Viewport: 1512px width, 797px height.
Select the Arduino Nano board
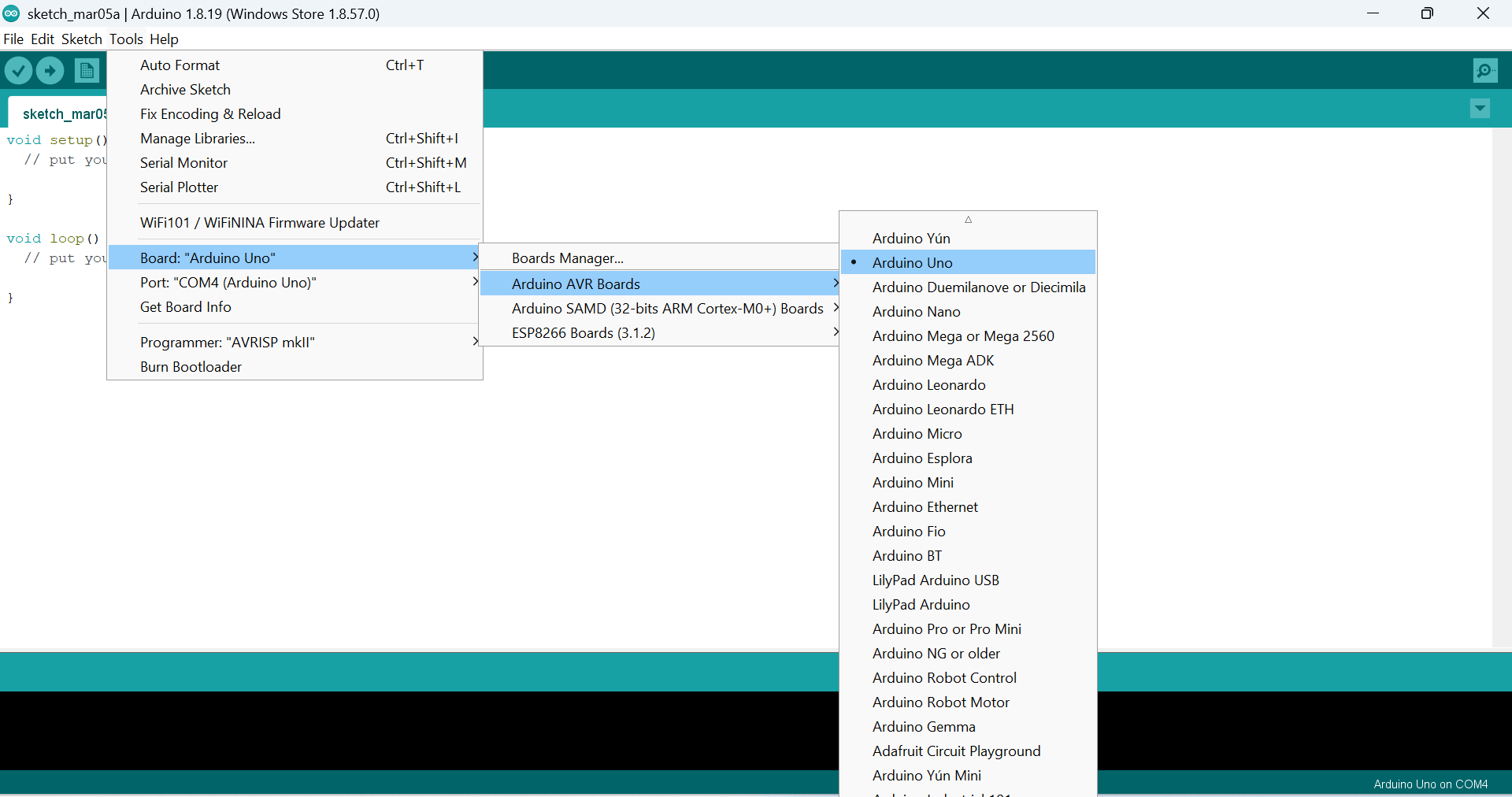click(x=916, y=311)
